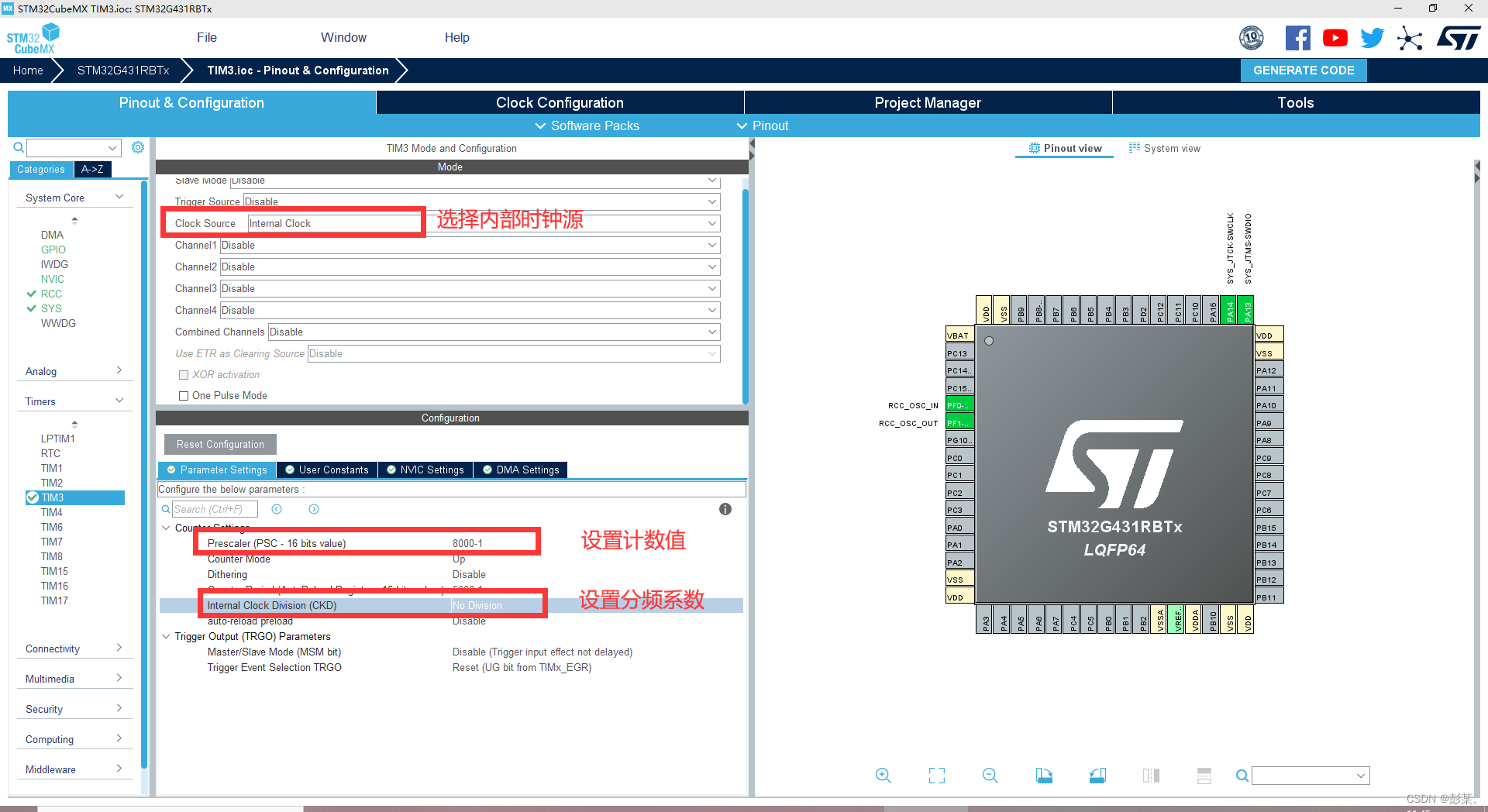Select pin PA14 on the chip
This screenshot has width=1488, height=812.
[x=1230, y=311]
